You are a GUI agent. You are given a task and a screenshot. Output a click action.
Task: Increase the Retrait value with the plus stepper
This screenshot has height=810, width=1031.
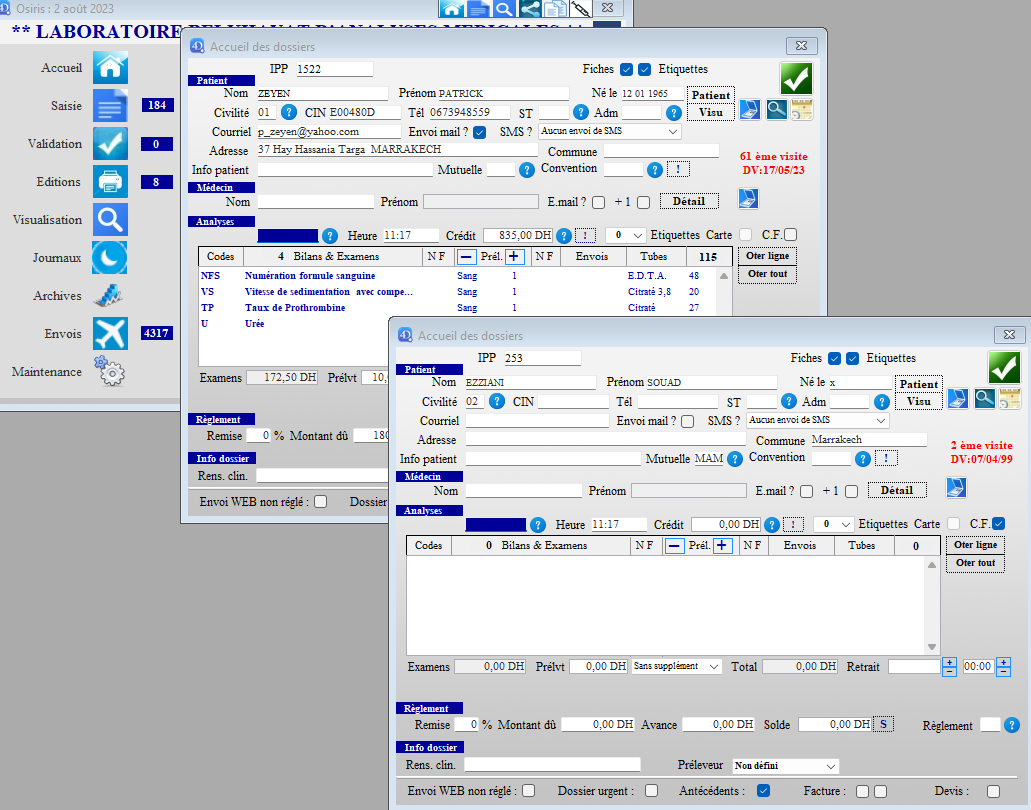(949, 661)
